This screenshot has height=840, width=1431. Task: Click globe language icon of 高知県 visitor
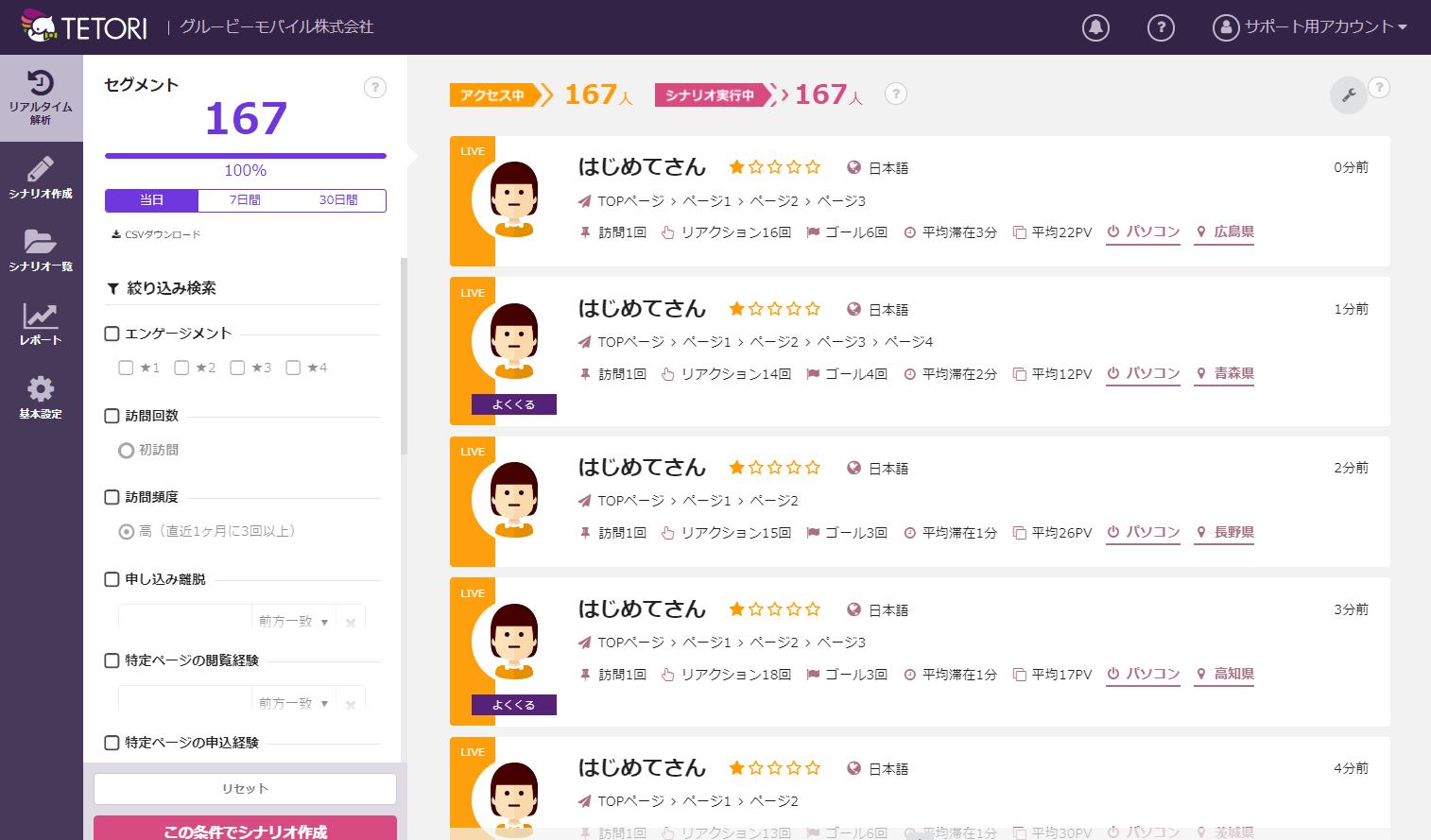(854, 609)
